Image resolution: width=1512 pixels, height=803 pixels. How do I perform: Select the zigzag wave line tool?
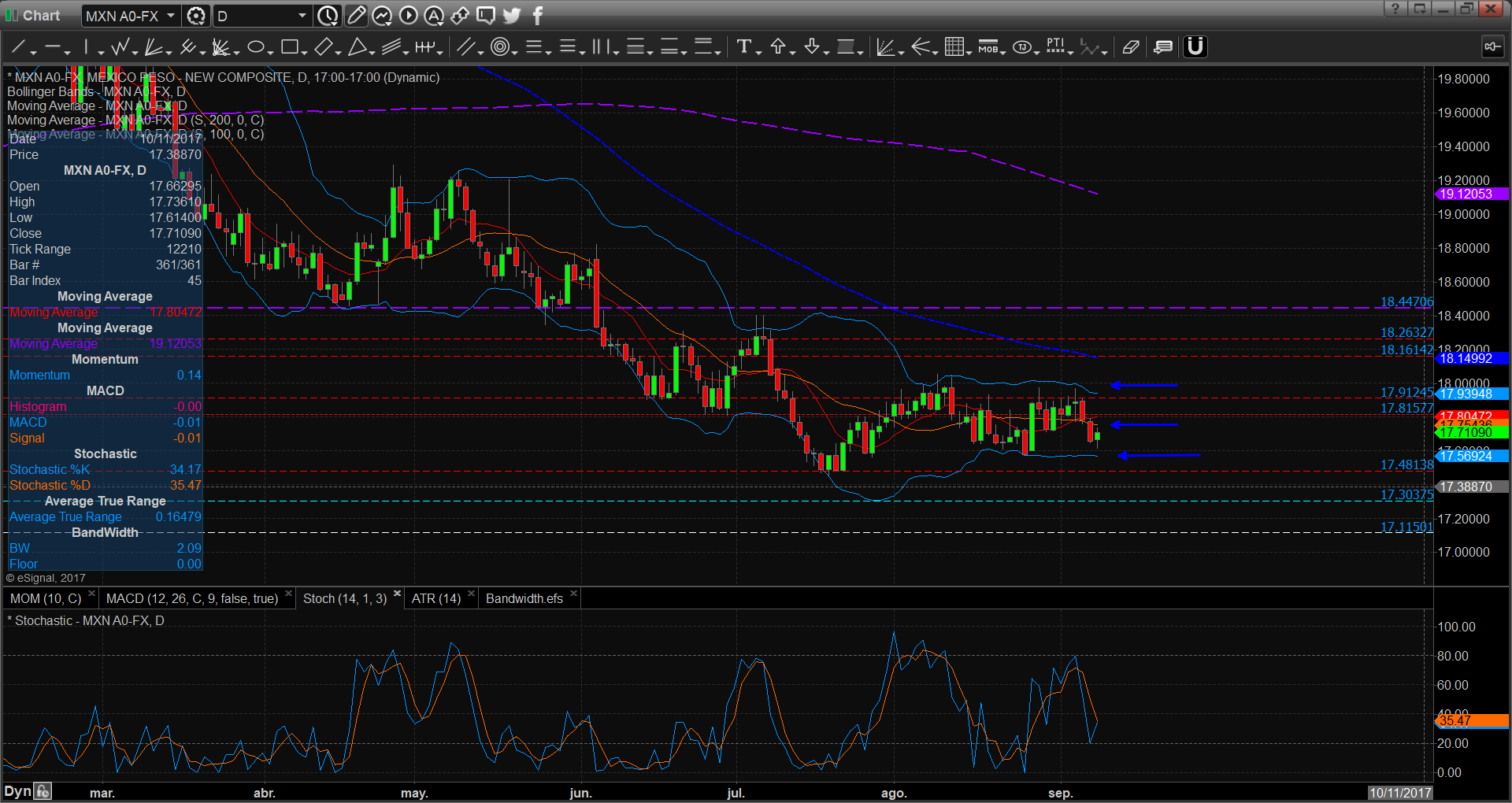tap(120, 47)
